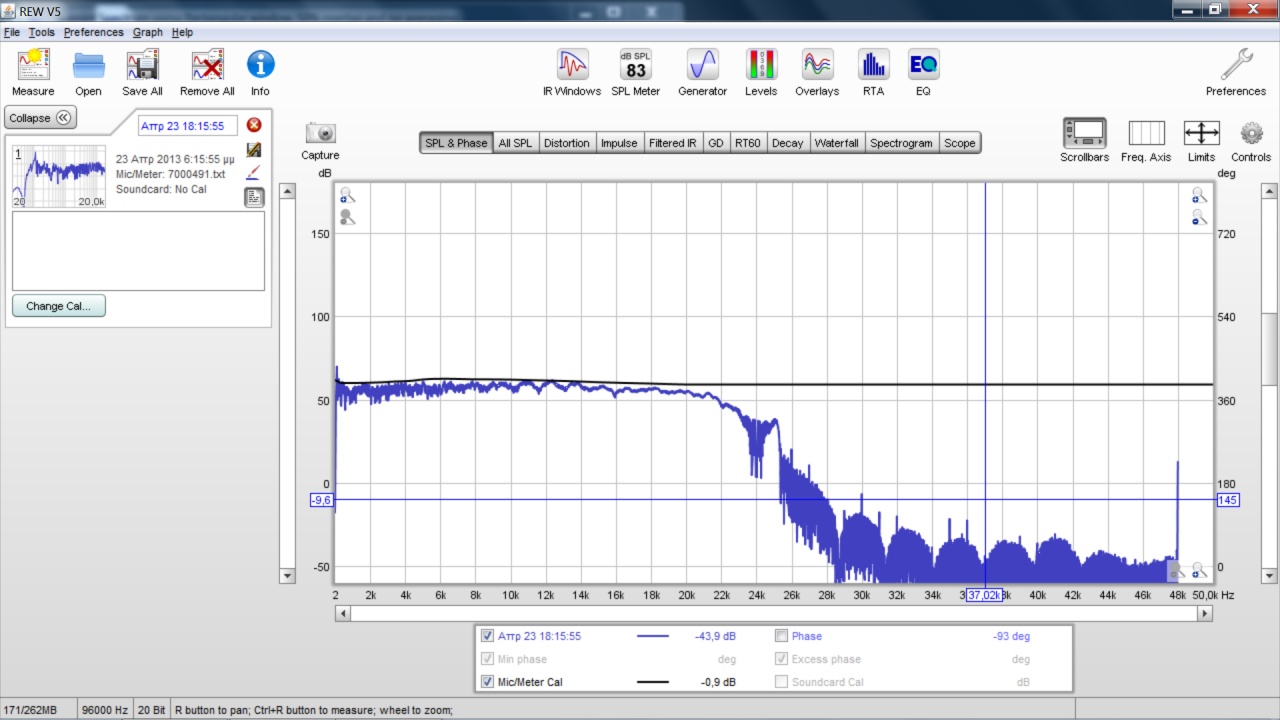Show the RTA window
This screenshot has width=1280, height=720.
click(x=873, y=66)
